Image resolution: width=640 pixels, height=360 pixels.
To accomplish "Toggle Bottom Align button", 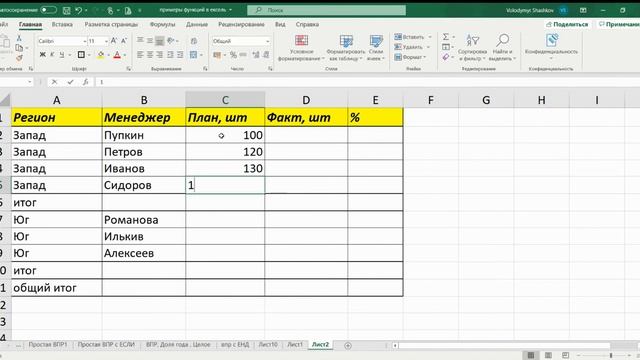I will 160,40.
